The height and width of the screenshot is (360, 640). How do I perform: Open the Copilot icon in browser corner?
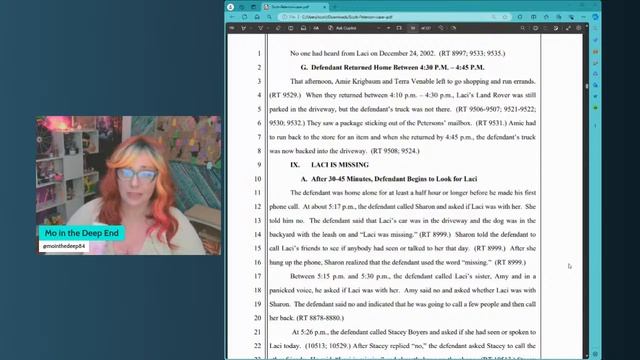[x=595, y=17]
